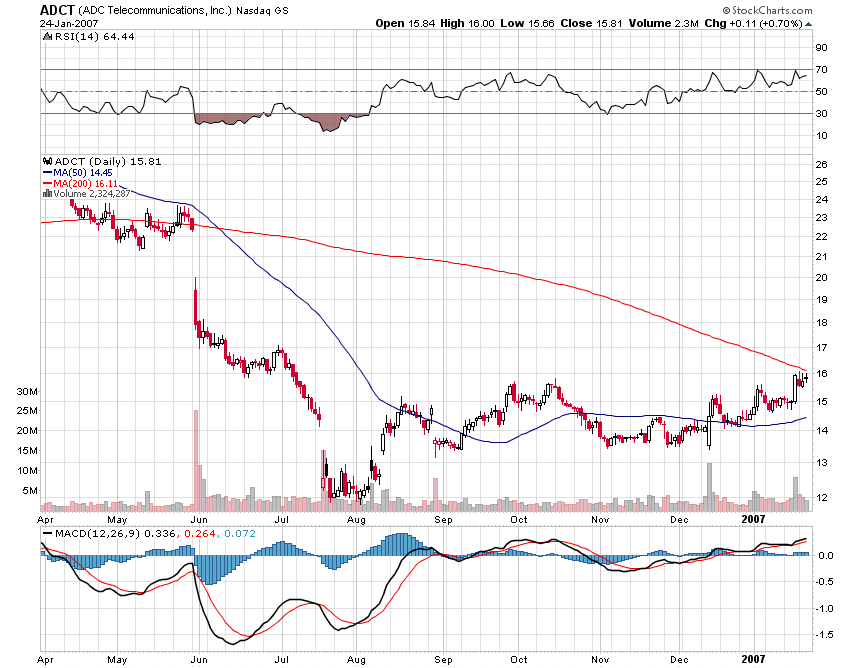Click the 12 label on price axis

point(821,497)
